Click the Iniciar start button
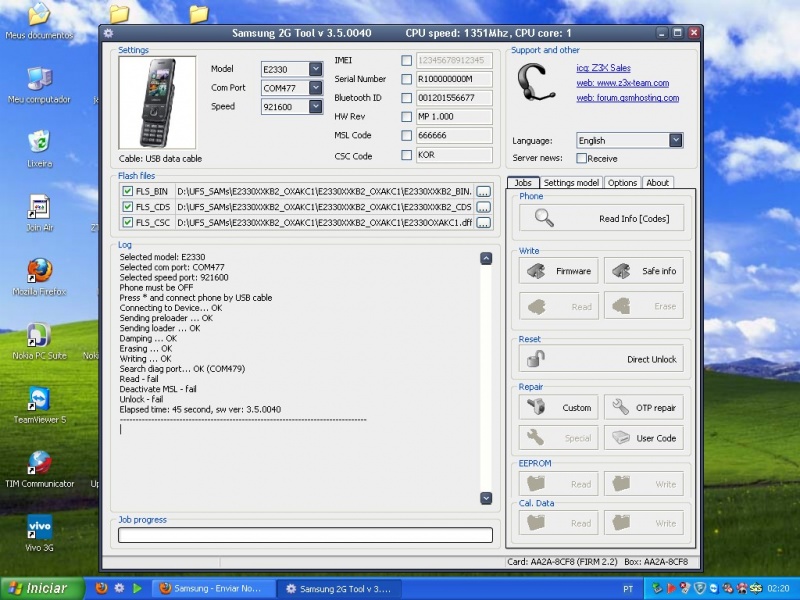The width and height of the screenshot is (800, 600). click(42, 588)
